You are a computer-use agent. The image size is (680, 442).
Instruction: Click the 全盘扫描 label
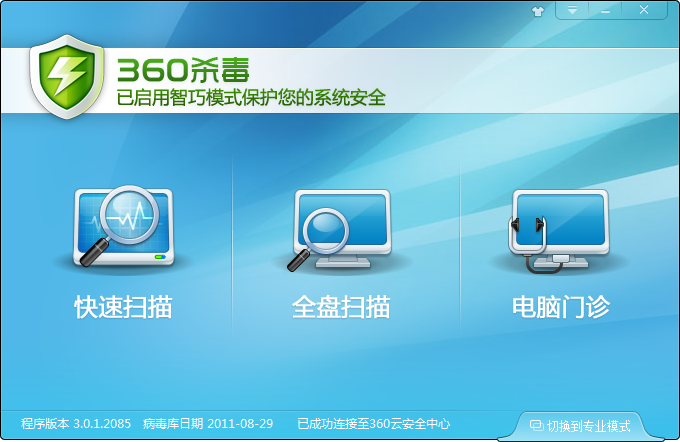[341, 307]
